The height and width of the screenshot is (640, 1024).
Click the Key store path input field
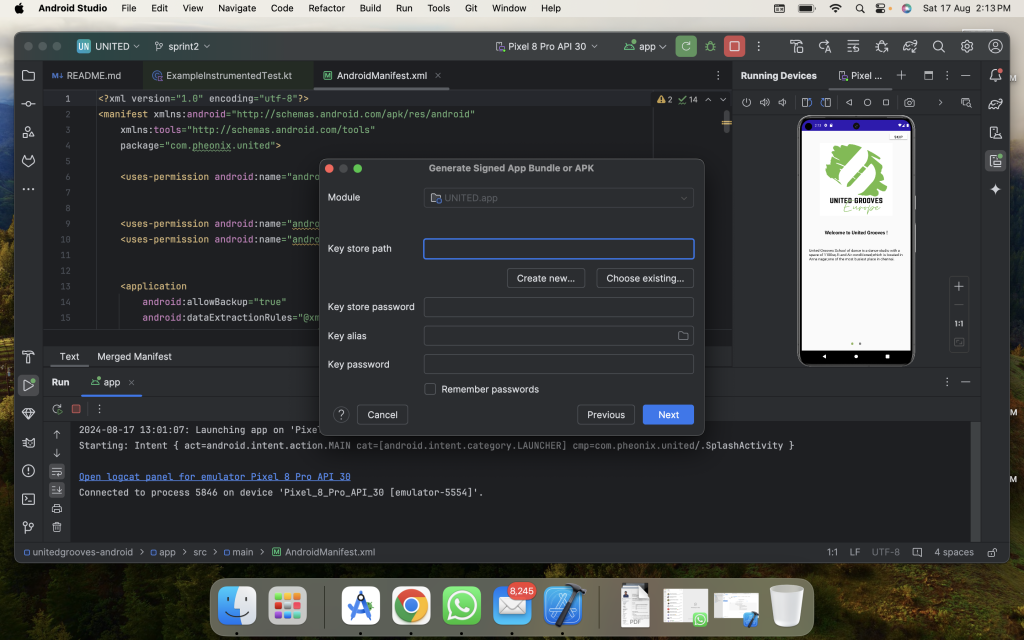[558, 249]
